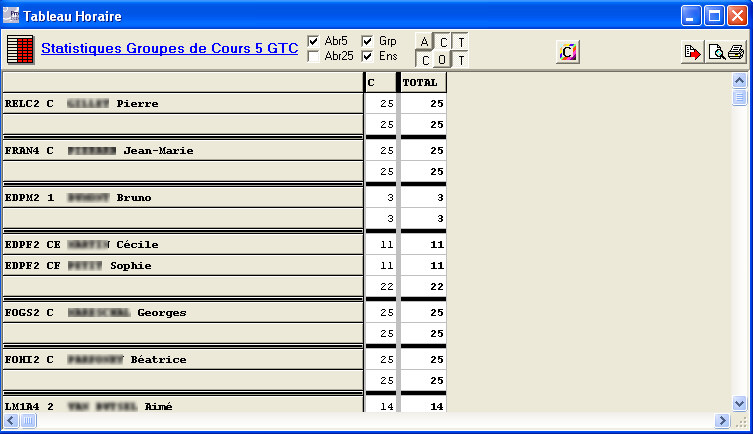Select the RELC2 C Pierre row

click(180, 103)
